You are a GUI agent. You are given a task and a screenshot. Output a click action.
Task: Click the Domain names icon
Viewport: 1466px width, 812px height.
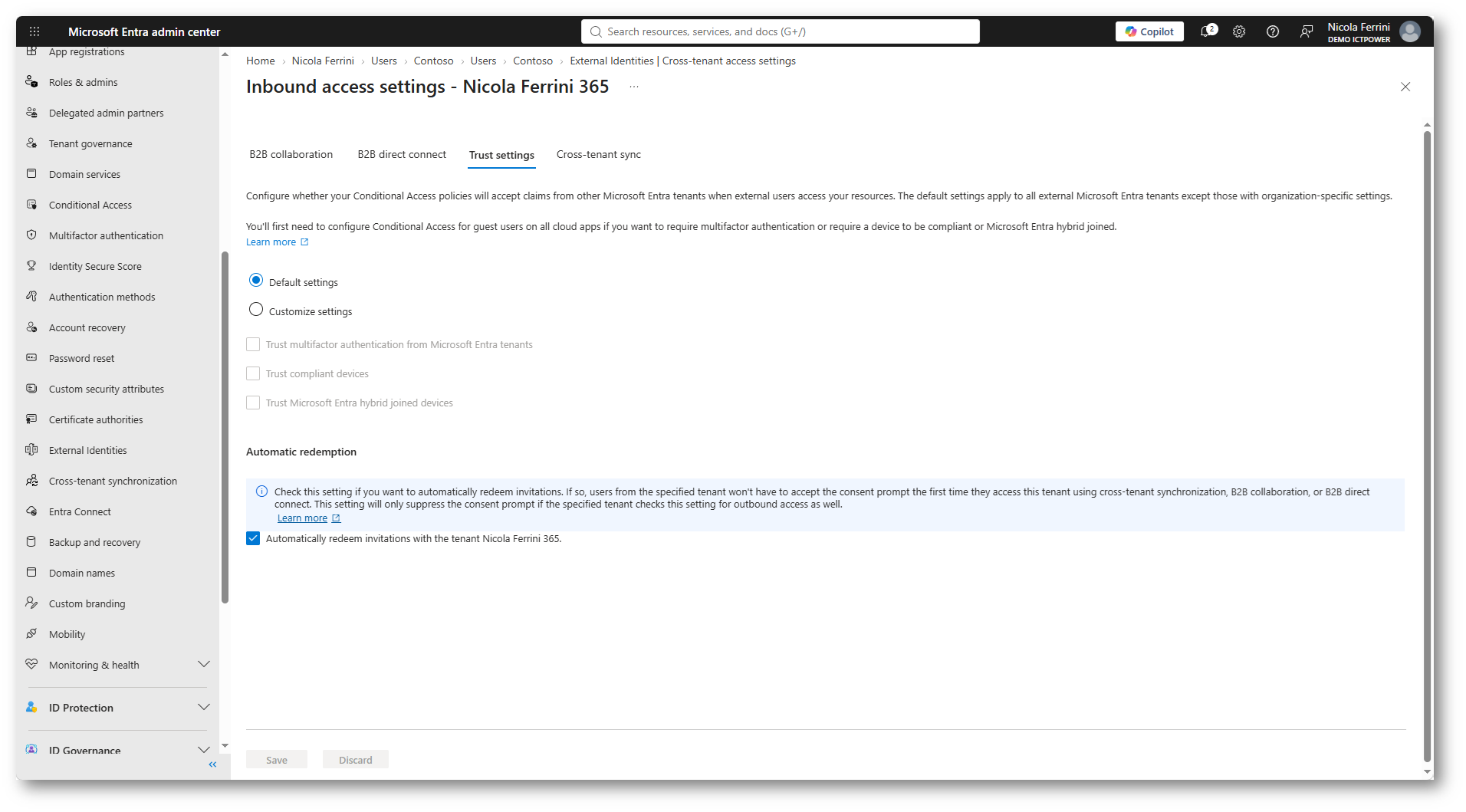tap(31, 572)
